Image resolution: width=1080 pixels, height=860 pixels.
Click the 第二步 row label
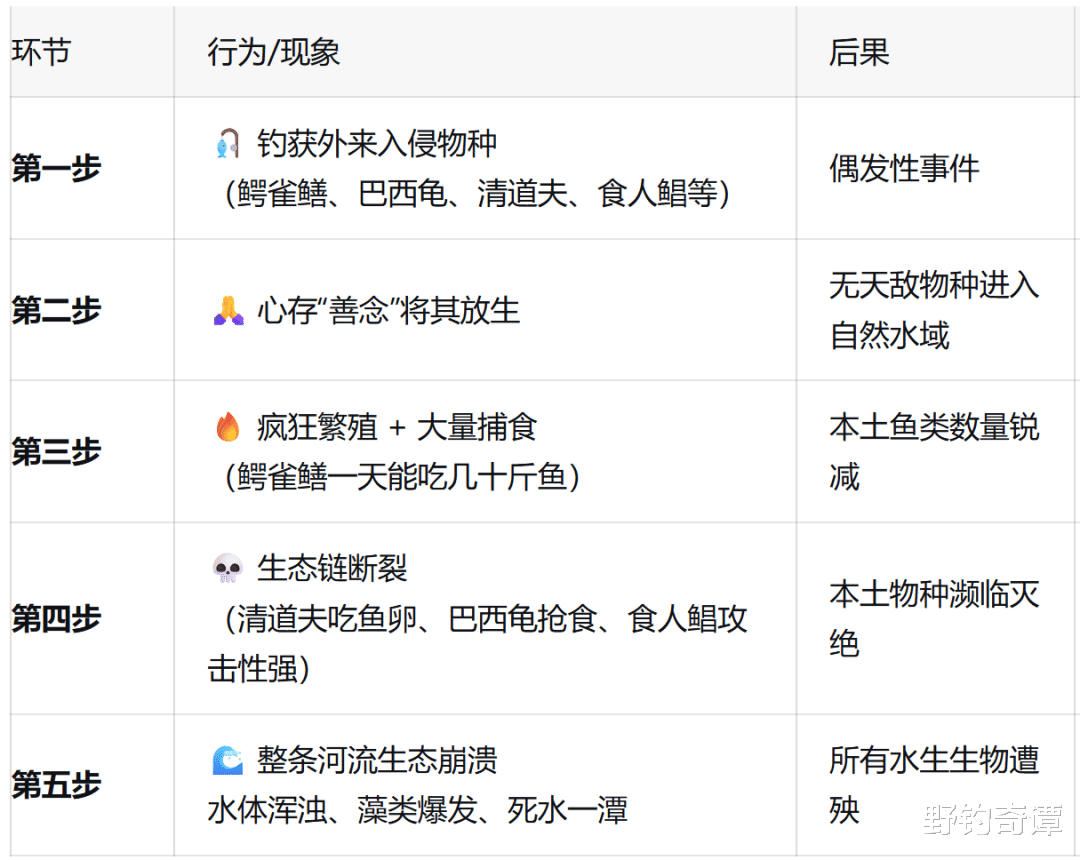[56, 310]
